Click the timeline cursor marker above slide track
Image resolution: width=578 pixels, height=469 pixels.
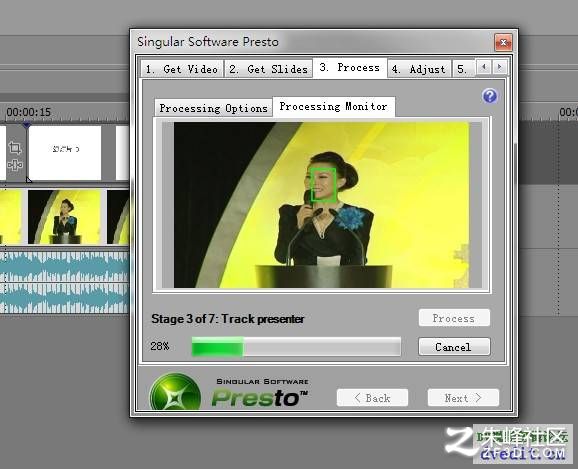coord(26,125)
